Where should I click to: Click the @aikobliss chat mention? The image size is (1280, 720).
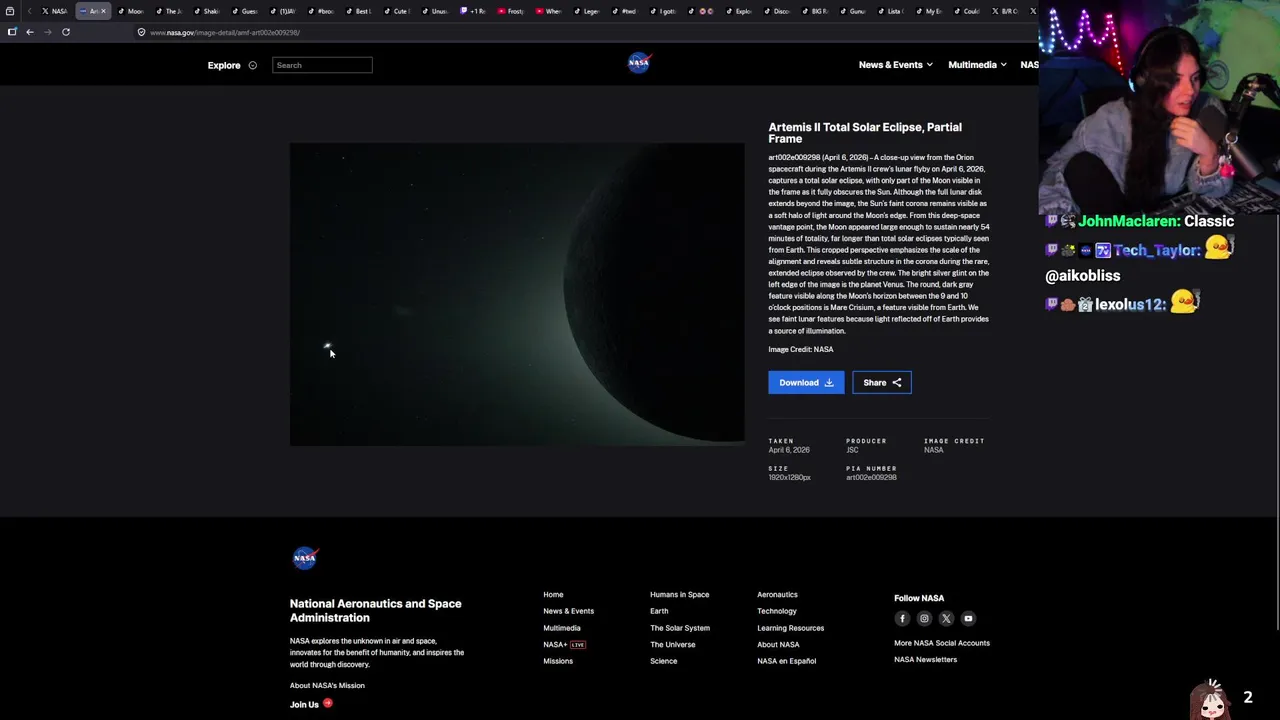click(1082, 276)
